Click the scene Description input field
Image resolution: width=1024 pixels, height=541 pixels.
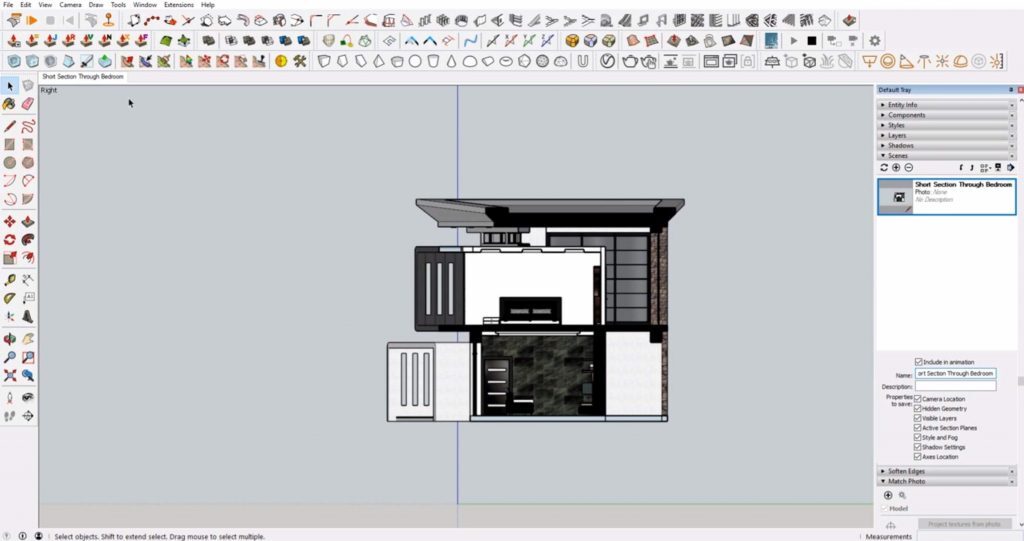point(955,386)
